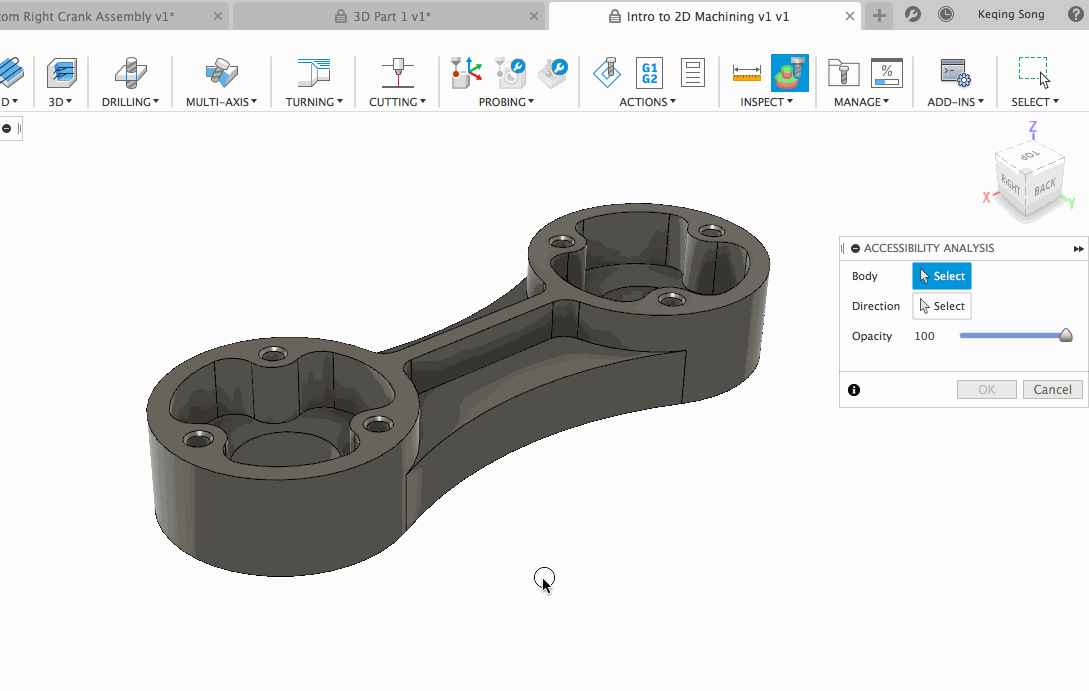Click the Cutting tool icon
1089x691 pixels.
point(397,73)
